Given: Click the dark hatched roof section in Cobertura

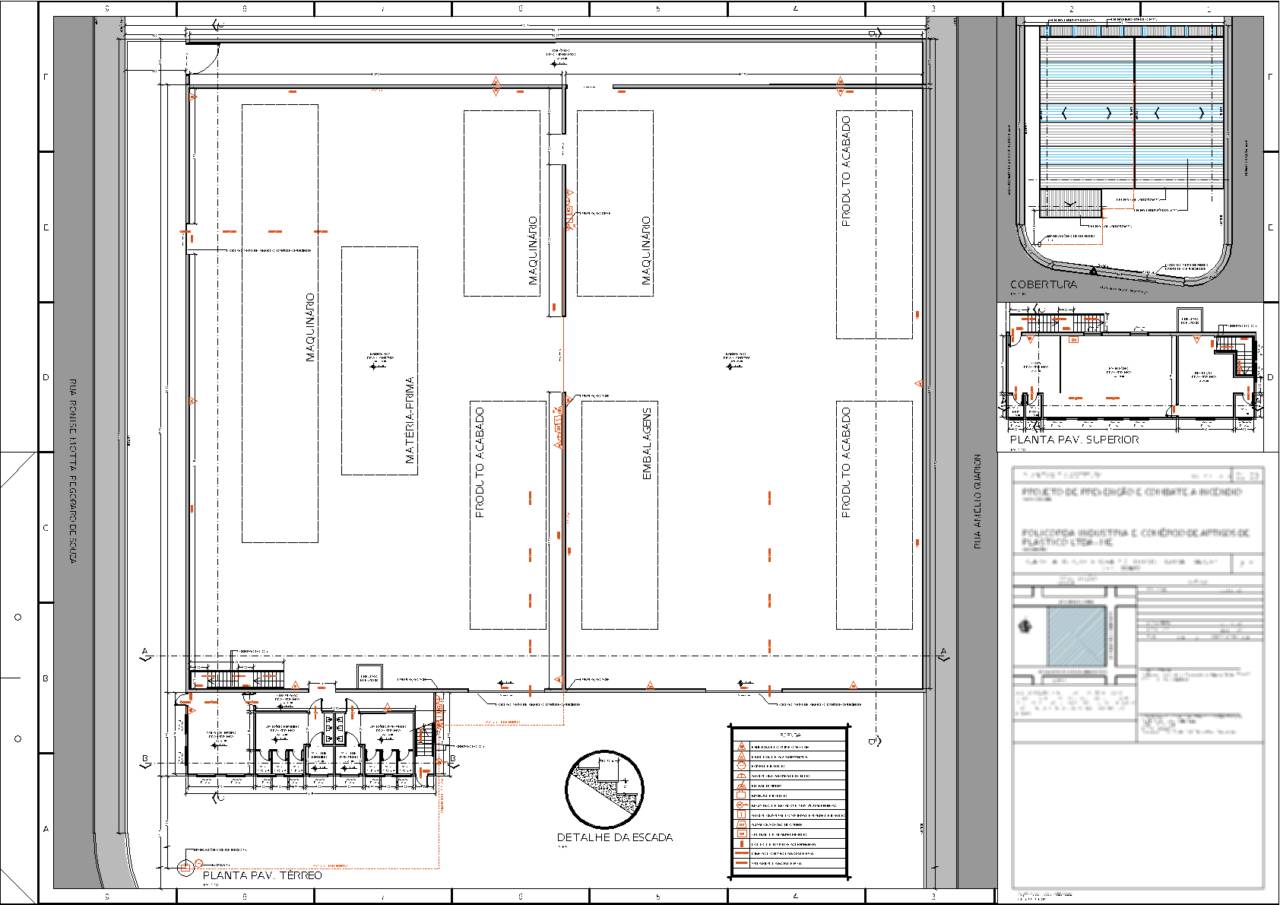Looking at the screenshot, I should point(1070,203).
